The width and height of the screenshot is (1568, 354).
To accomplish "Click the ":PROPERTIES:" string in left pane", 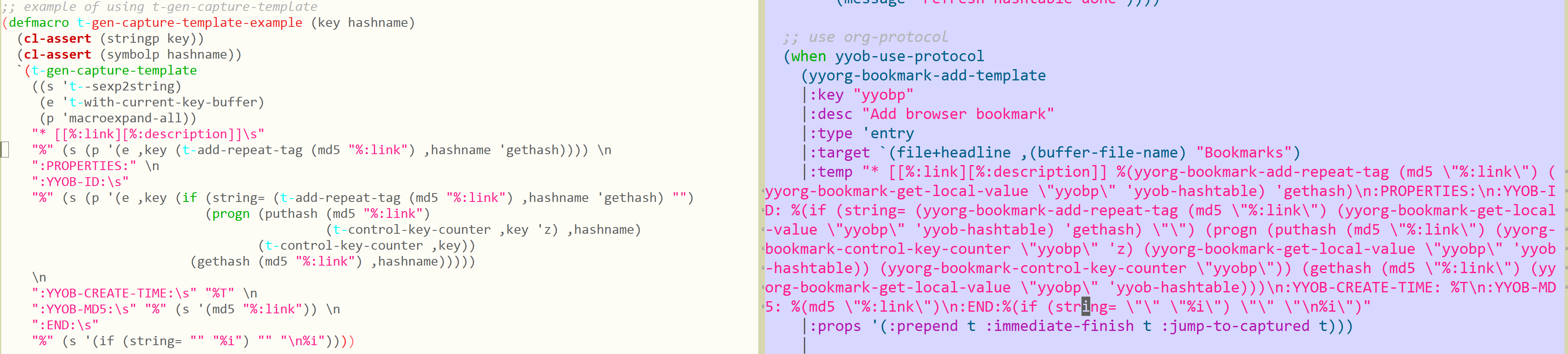I will pos(84,166).
